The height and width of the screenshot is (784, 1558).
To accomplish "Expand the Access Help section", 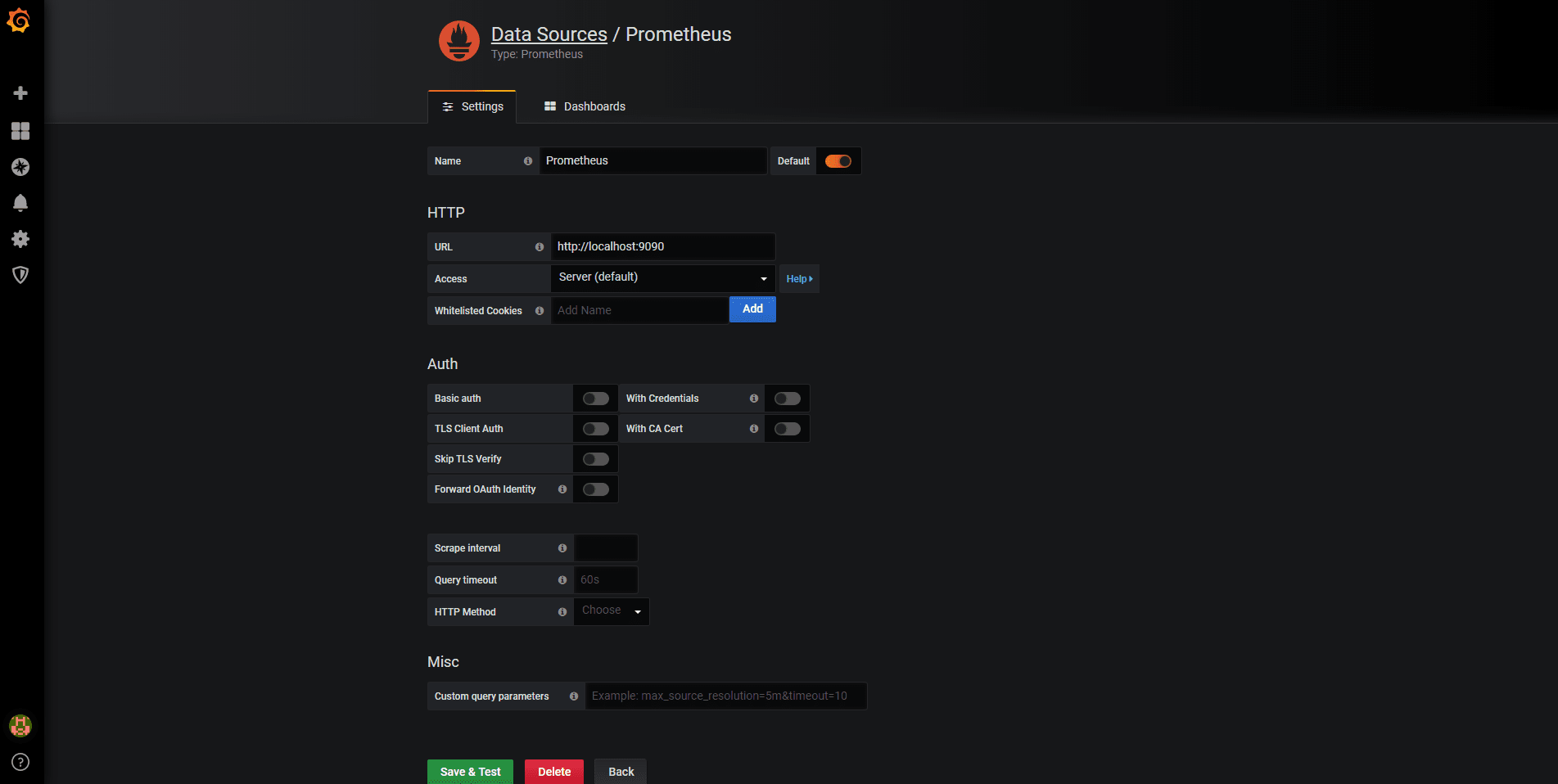I will click(799, 279).
